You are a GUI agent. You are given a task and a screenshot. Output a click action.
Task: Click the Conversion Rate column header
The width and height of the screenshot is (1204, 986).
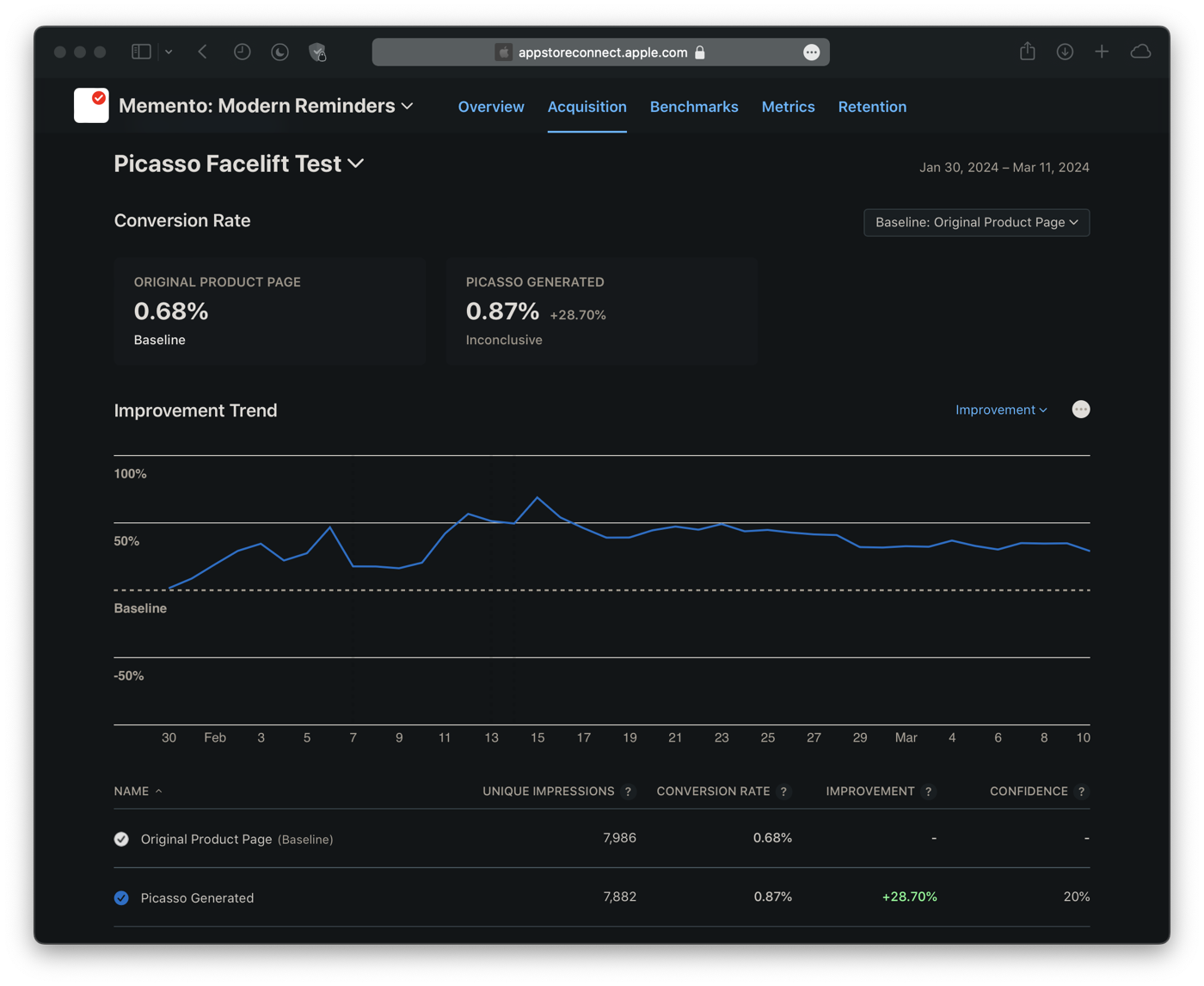coord(713,792)
